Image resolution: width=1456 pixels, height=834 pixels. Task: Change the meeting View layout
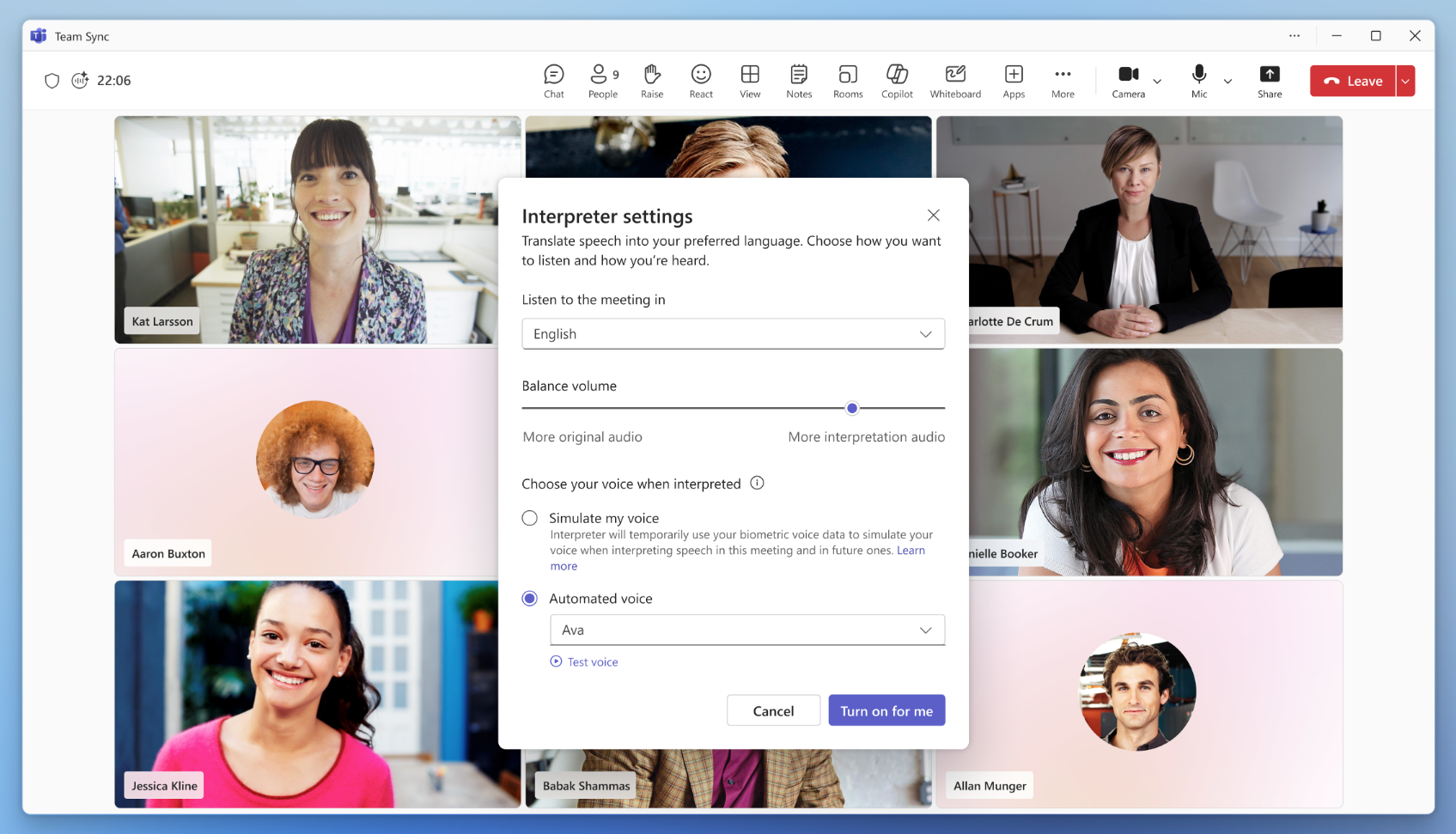point(750,82)
